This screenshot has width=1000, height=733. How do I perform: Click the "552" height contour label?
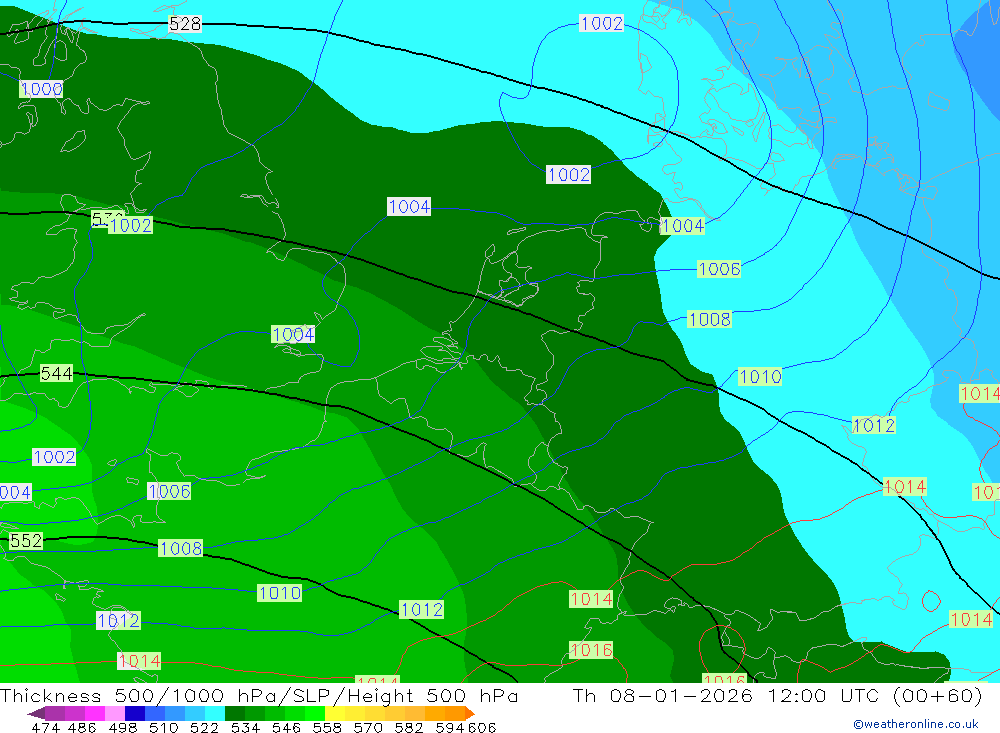(26, 541)
